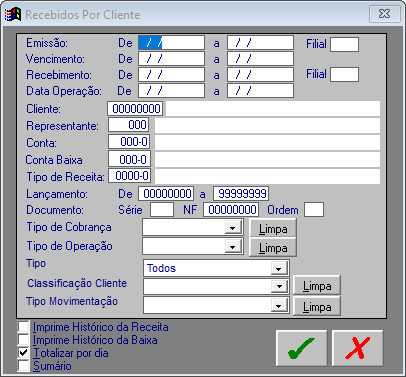The height and width of the screenshot is (377, 406).
Task: Click the Cliente name description field
Action: (273, 109)
